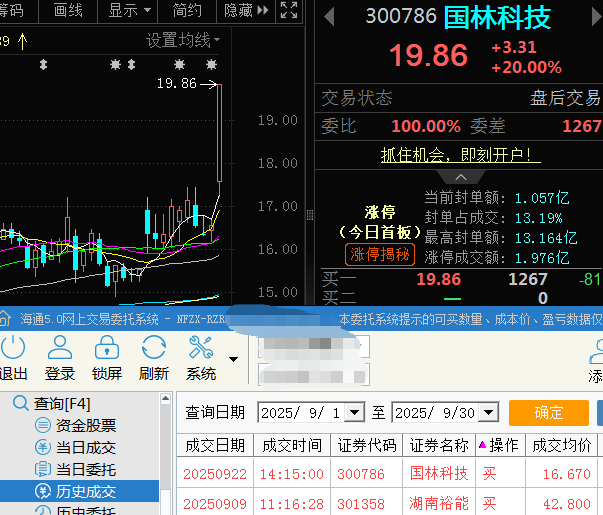The height and width of the screenshot is (515, 603).
Task: Open the dropdown arrow beside 系统
Action: (233, 359)
